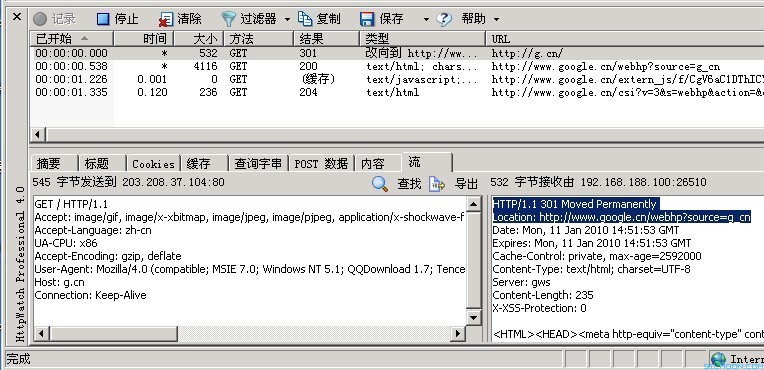Sort by the 时间 column header

(x=144, y=39)
